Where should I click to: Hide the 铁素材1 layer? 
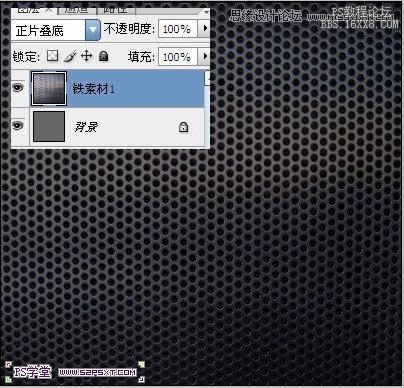pos(18,88)
